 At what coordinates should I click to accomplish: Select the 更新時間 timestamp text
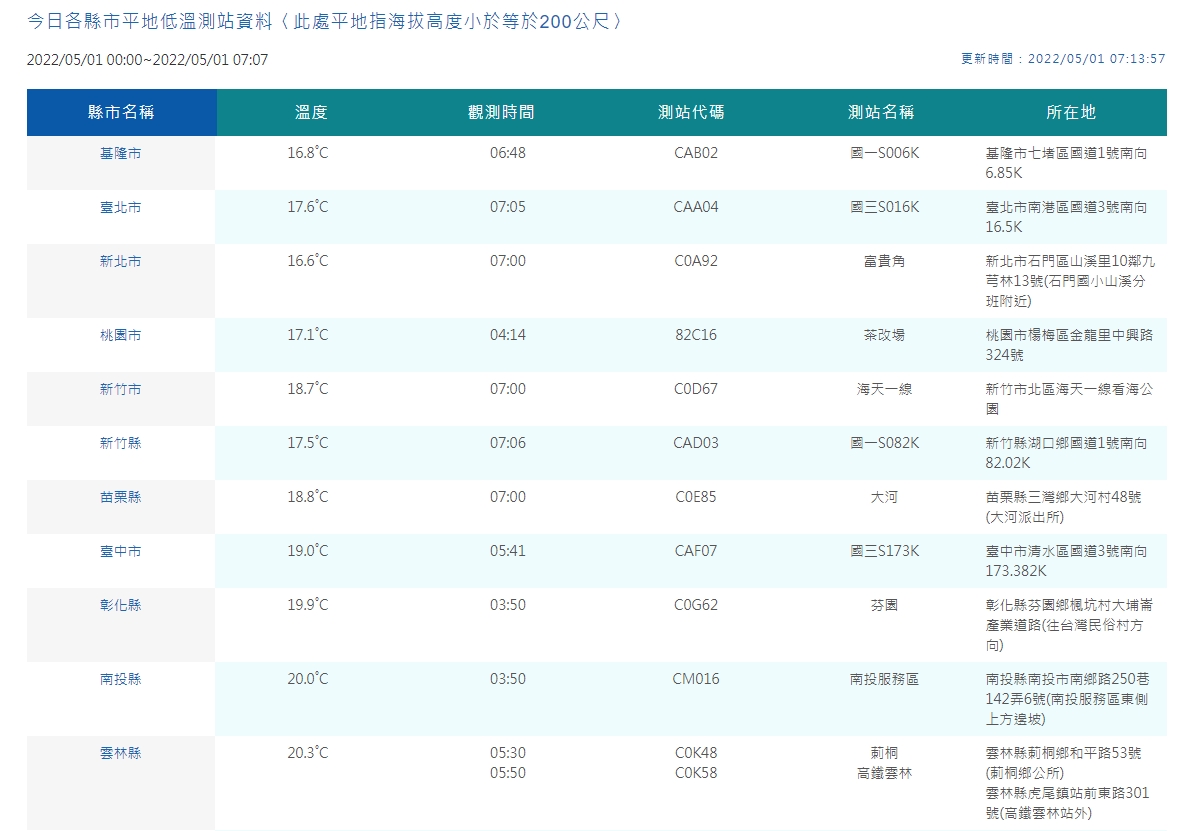pyautogui.click(x=1063, y=59)
